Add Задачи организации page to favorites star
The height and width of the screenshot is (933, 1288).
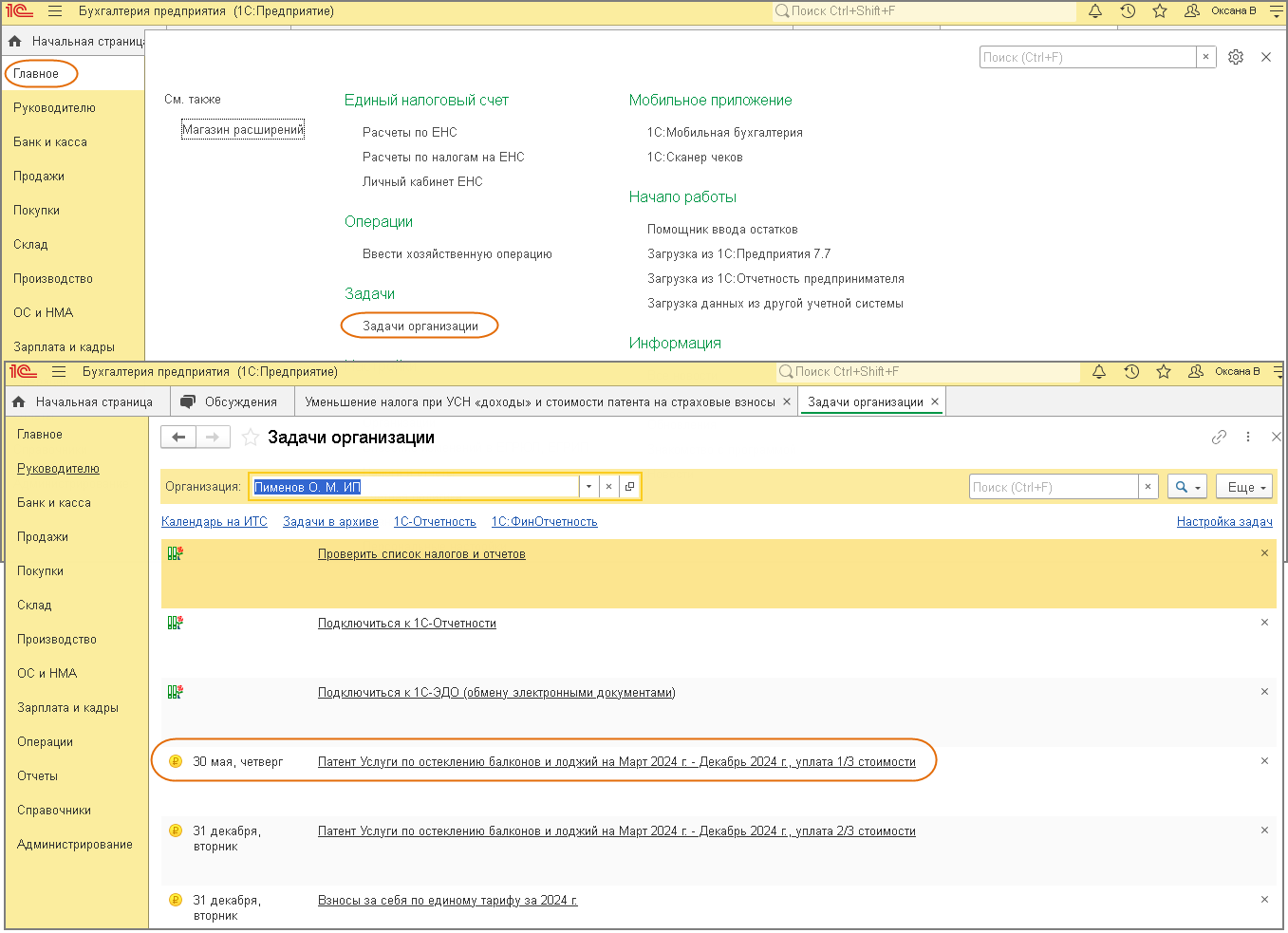(x=251, y=438)
